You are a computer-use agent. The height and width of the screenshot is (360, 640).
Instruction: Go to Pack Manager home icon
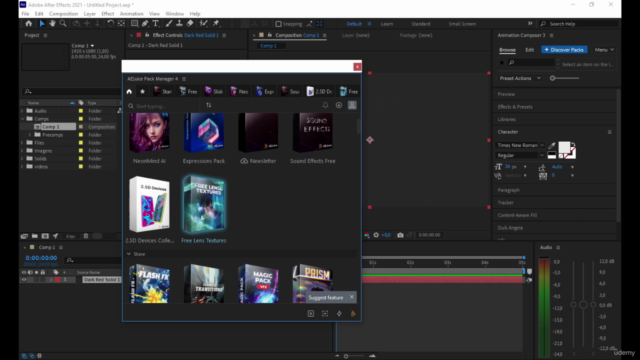(129, 91)
